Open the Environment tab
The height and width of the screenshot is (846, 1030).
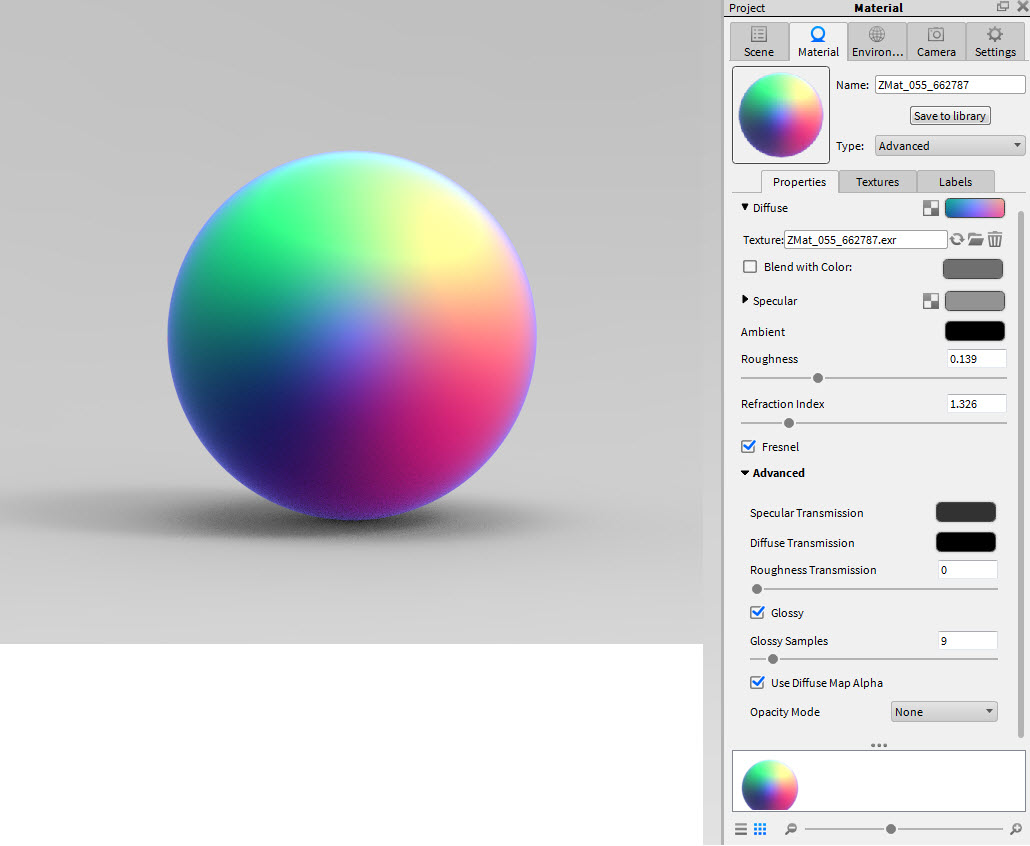(x=877, y=42)
